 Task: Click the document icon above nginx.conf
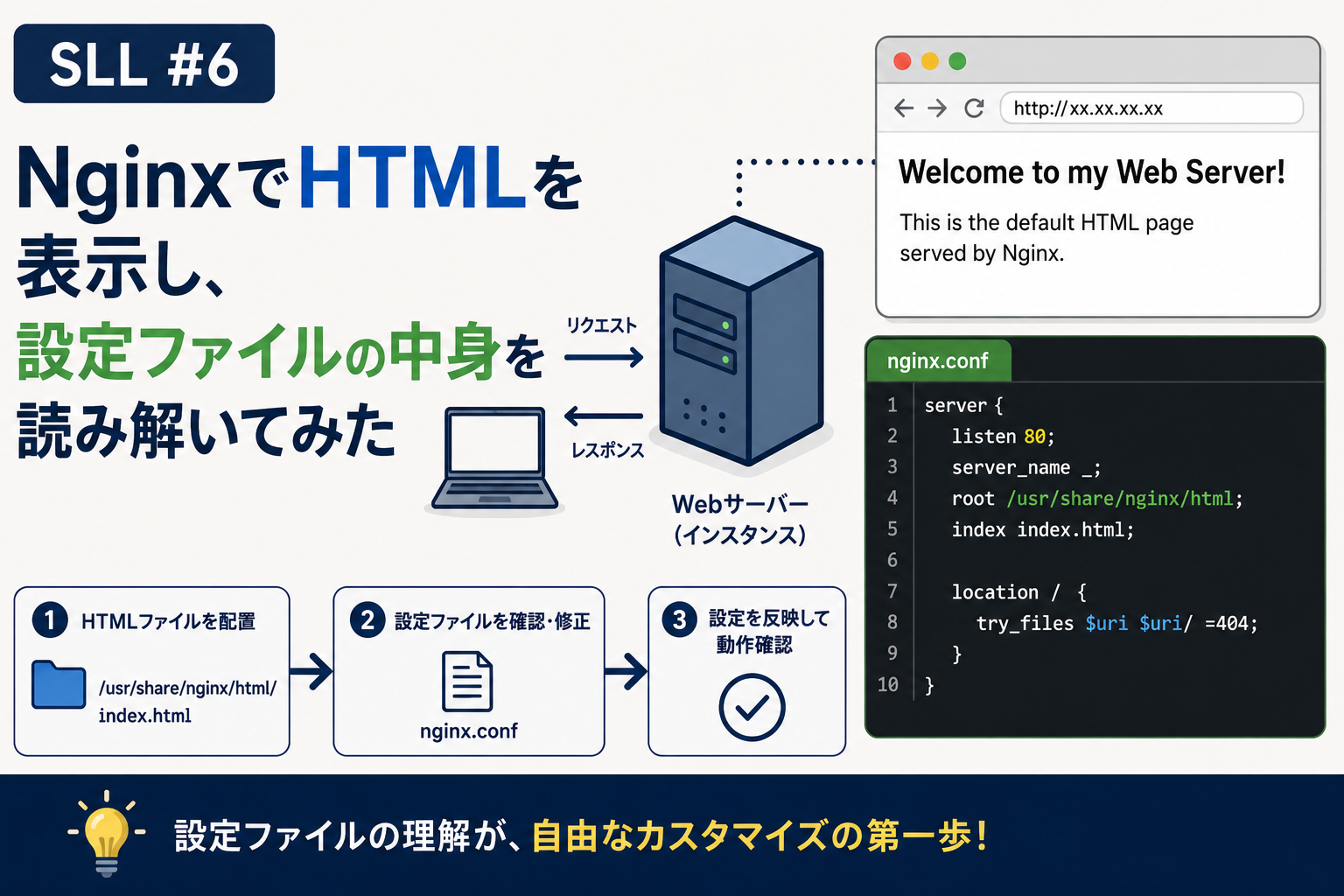click(467, 681)
